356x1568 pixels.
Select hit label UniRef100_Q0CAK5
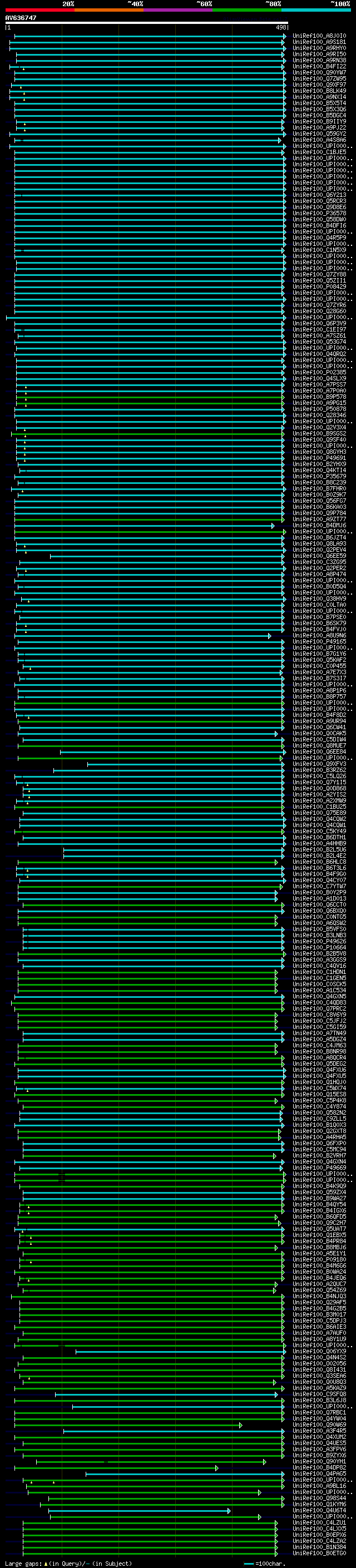coord(319,734)
